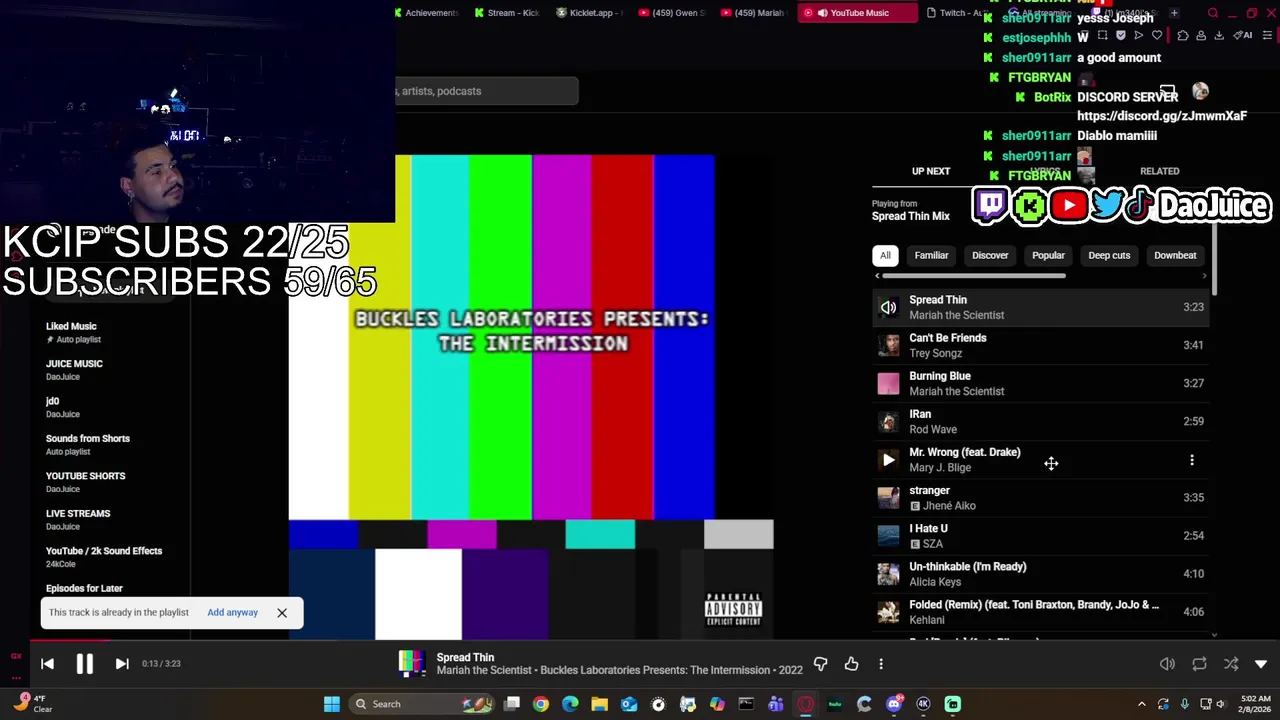
Task: Play 'Mr. Wrong (feat. Drake)' via play icon
Action: pos(888,460)
